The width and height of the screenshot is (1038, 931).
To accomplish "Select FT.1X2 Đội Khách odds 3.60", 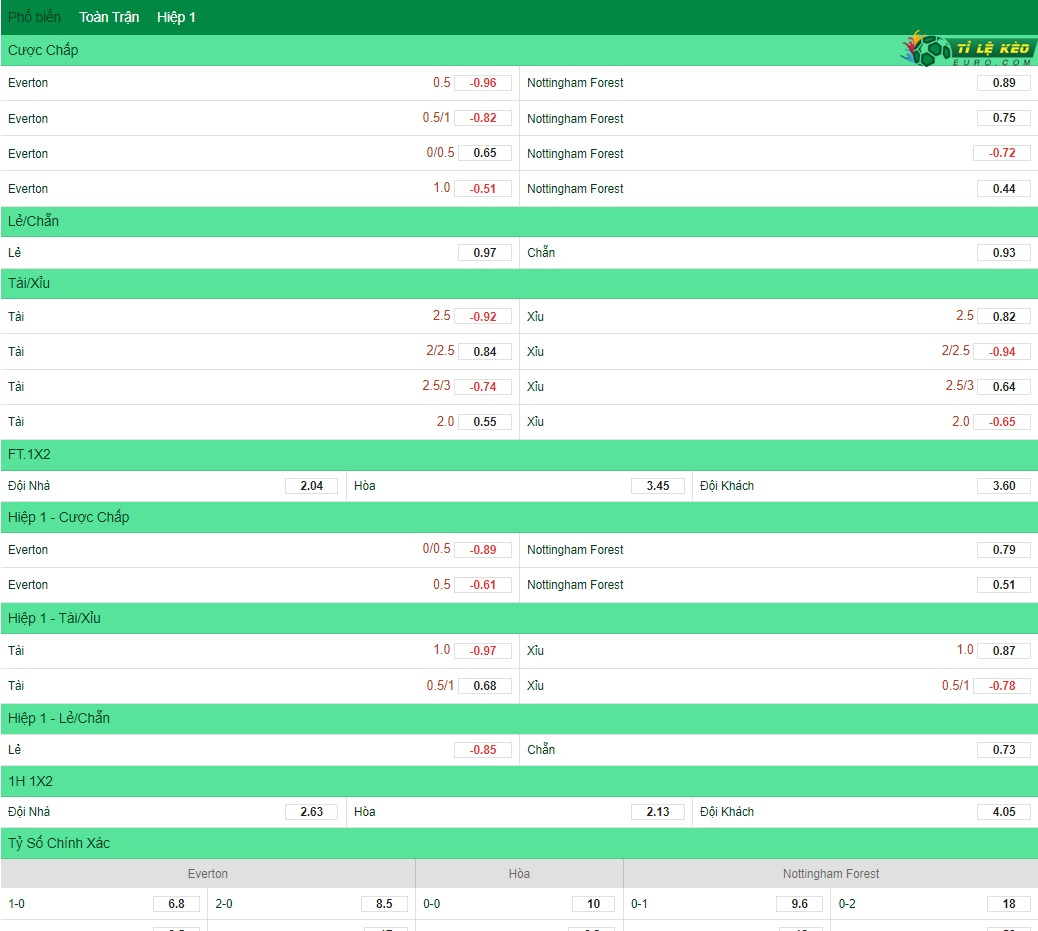I will pyautogui.click(x=1004, y=486).
